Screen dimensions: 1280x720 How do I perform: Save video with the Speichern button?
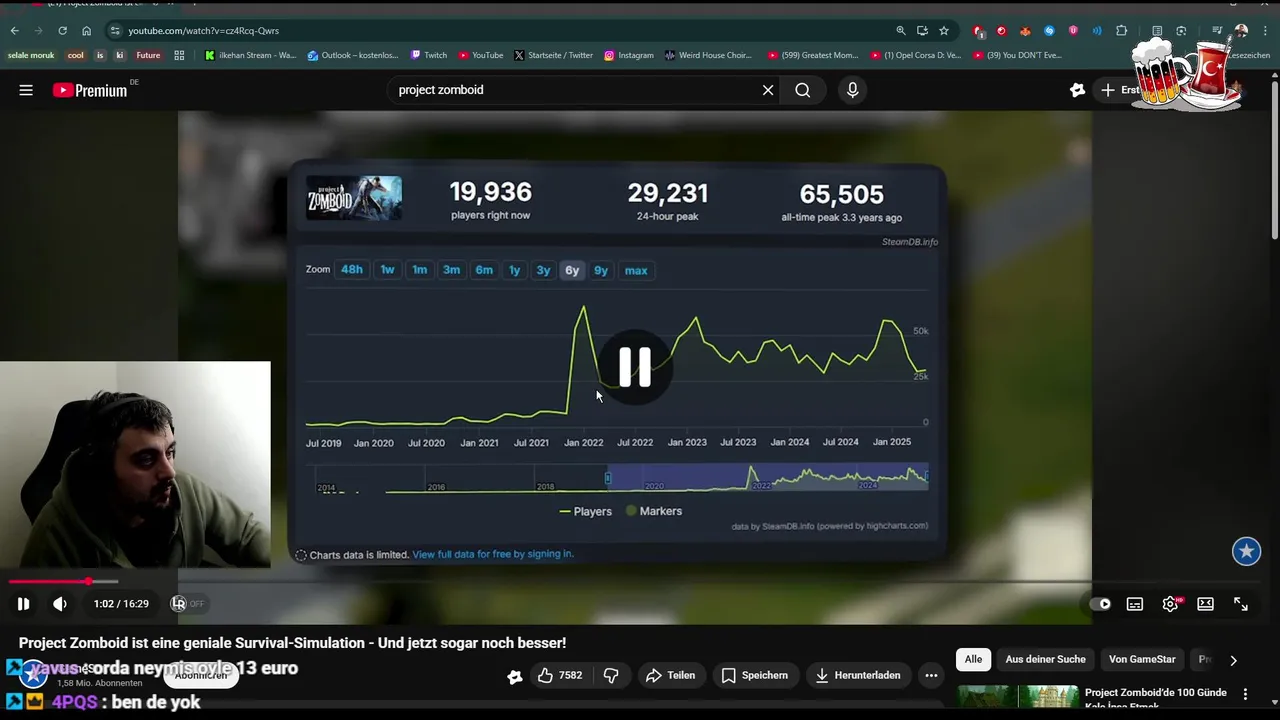pyautogui.click(x=755, y=675)
